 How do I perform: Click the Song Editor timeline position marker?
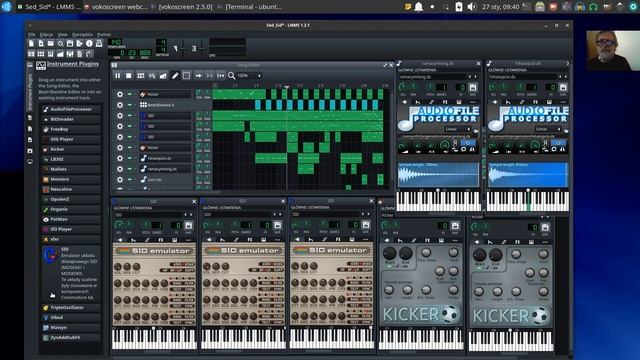pos(287,87)
